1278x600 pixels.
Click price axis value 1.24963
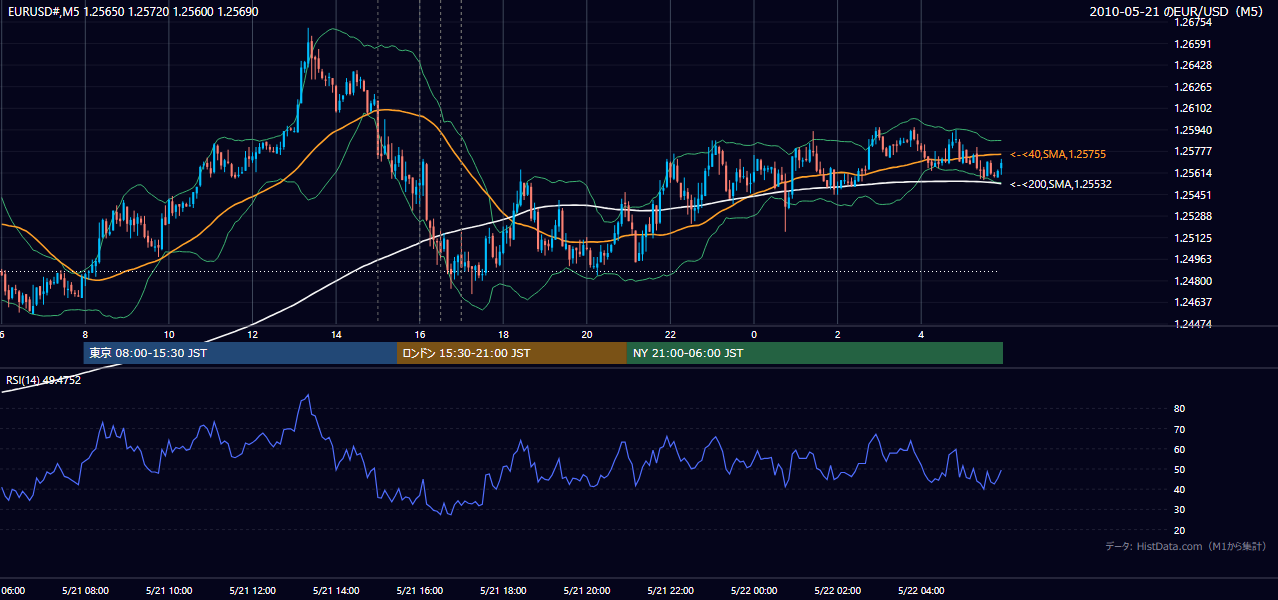[x=1192, y=259]
